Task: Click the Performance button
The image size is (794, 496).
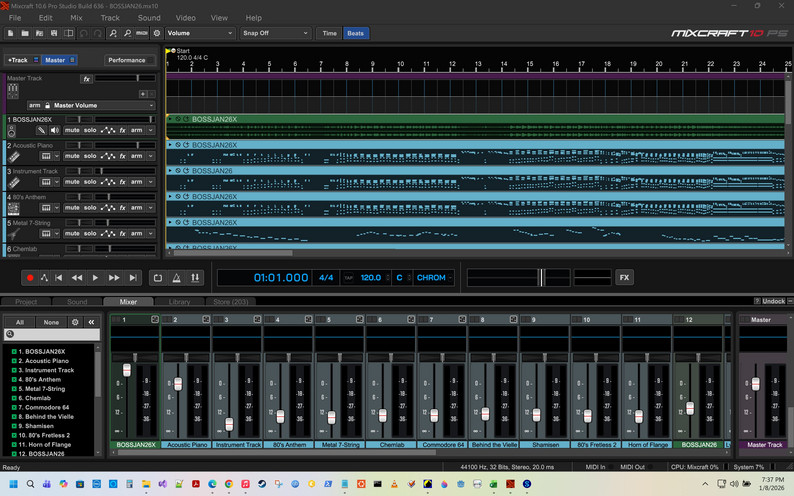Action: (x=127, y=60)
